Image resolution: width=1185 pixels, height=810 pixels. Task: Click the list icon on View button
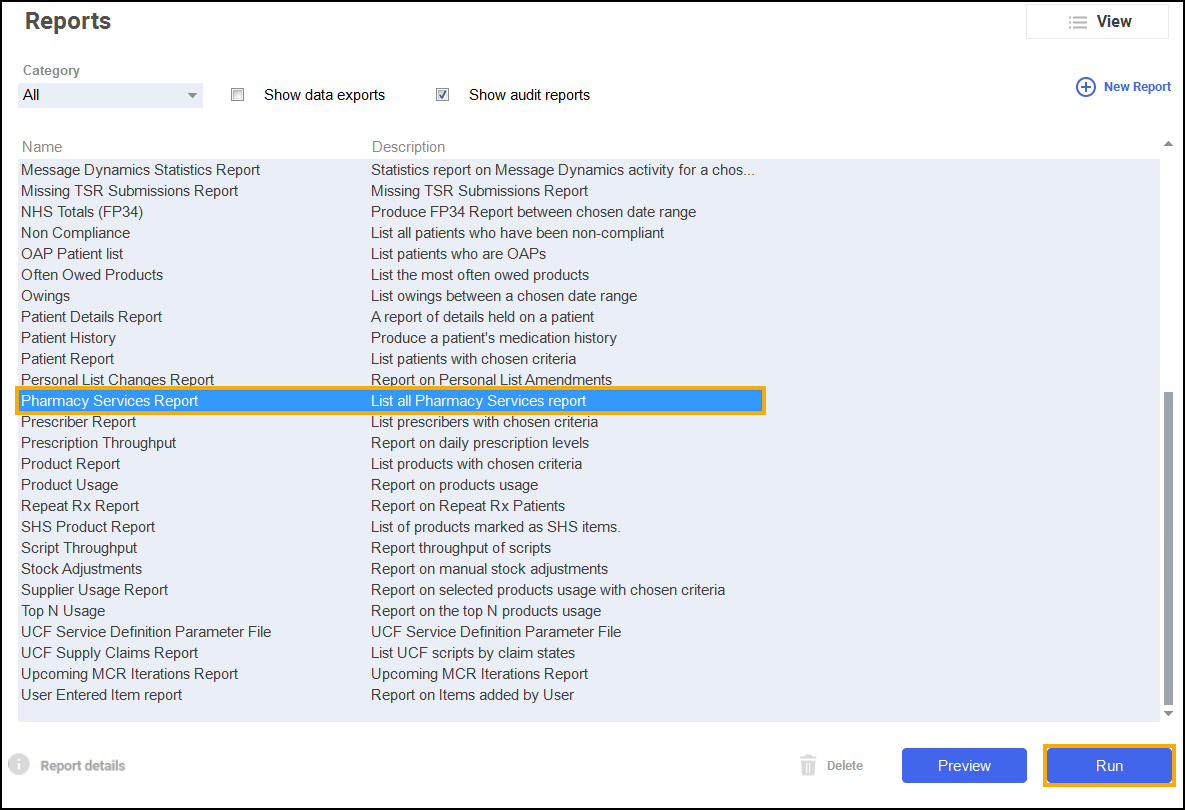click(x=1077, y=22)
